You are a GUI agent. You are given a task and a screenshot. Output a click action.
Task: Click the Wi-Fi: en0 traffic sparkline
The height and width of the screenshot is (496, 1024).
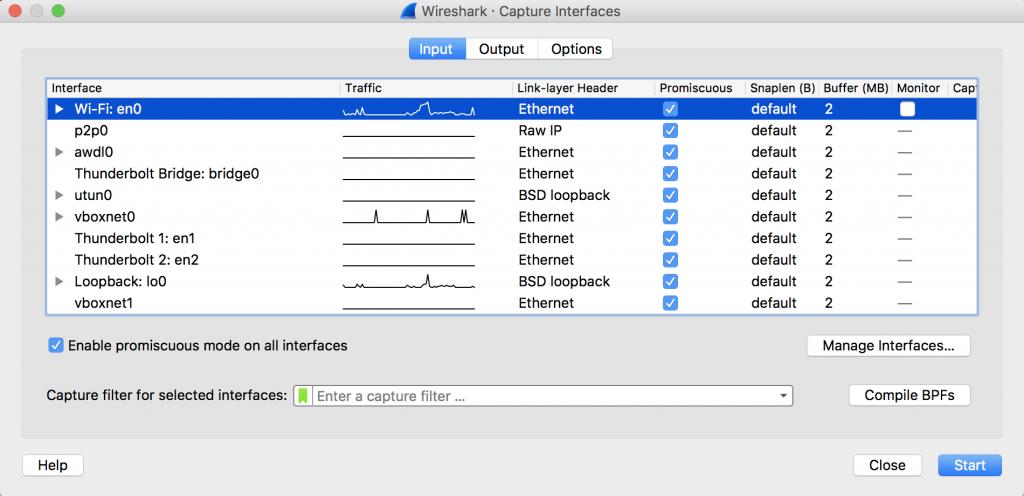(x=409, y=110)
